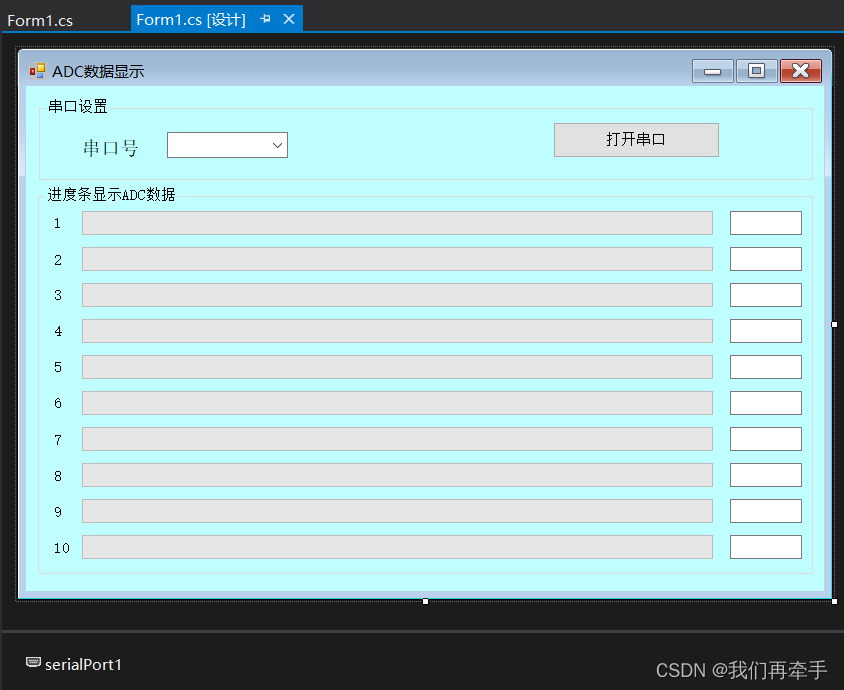Click the text box for row 9

click(x=765, y=511)
